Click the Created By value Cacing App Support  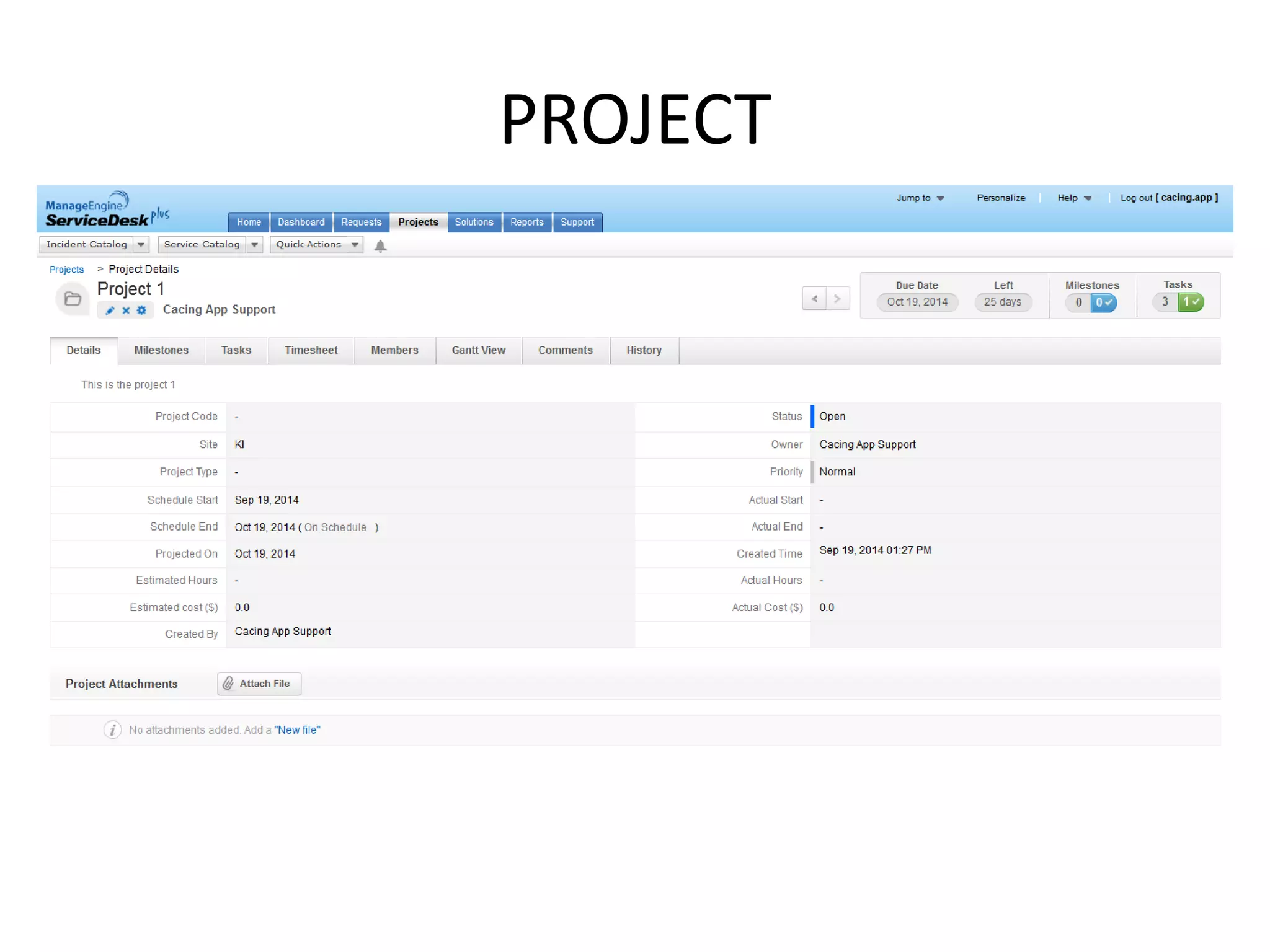tap(283, 632)
